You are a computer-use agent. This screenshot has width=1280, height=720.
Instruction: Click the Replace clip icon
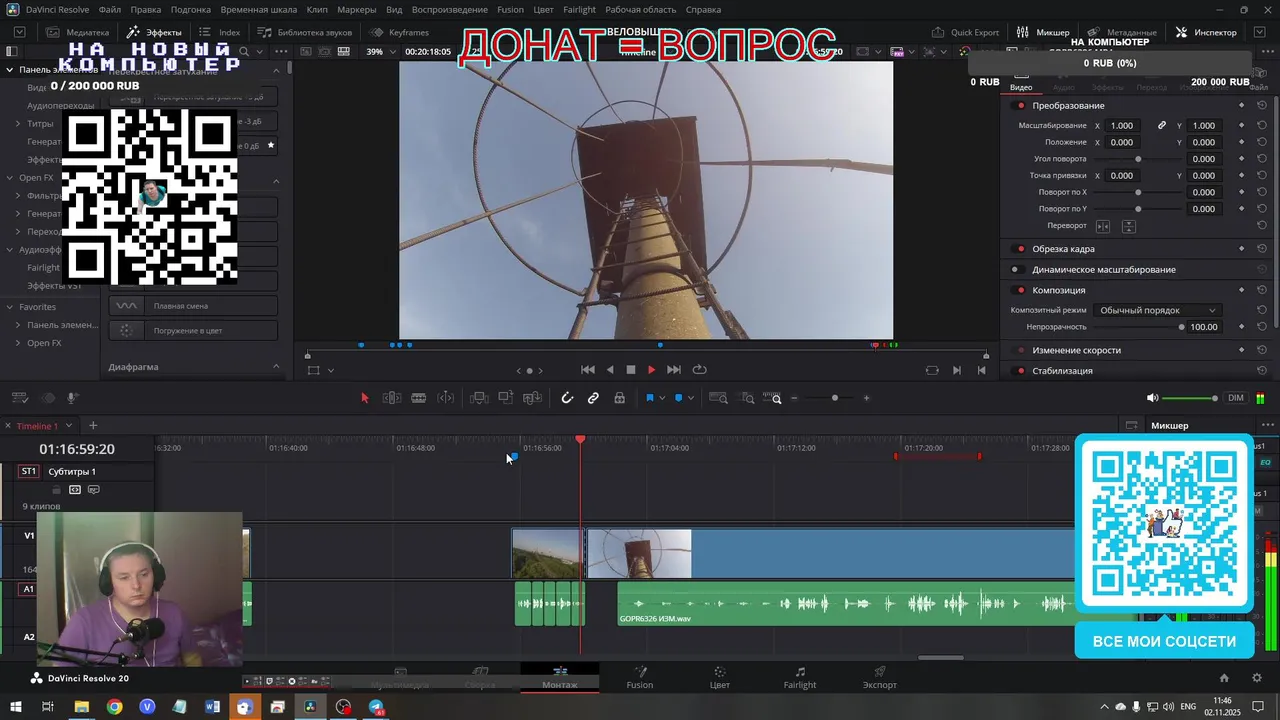533,398
